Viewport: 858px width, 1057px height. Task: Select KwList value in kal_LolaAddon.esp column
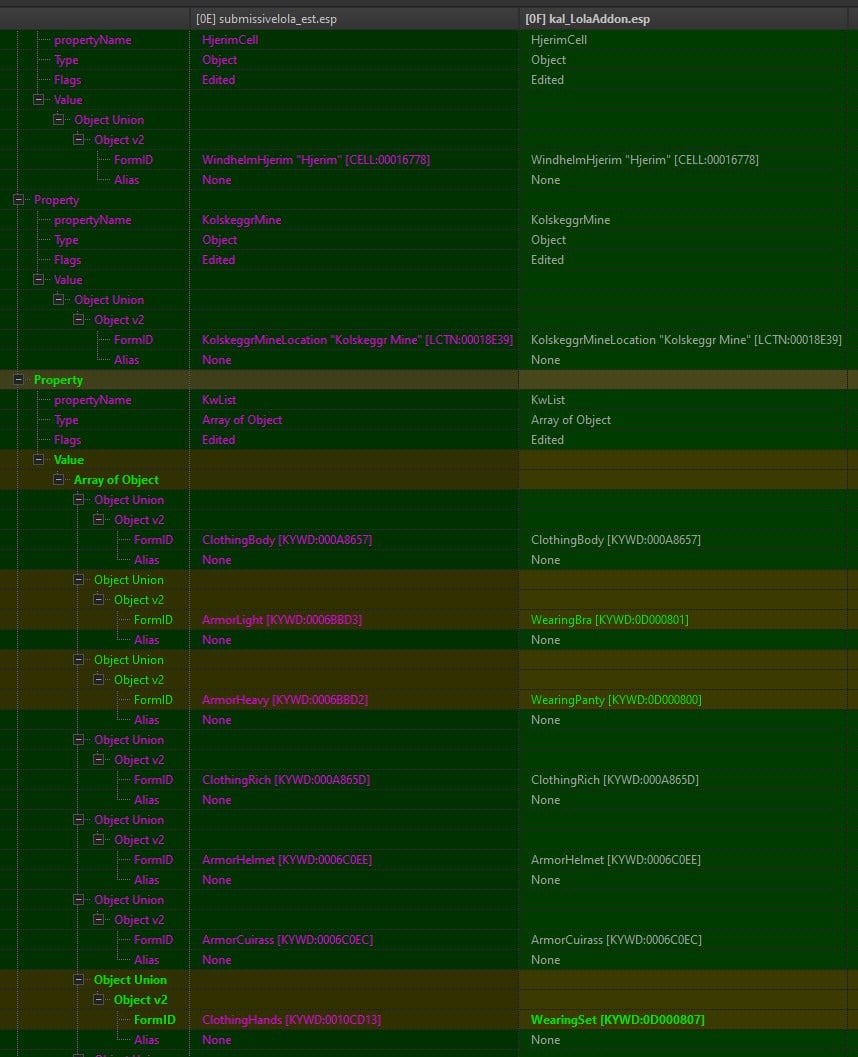pos(548,400)
